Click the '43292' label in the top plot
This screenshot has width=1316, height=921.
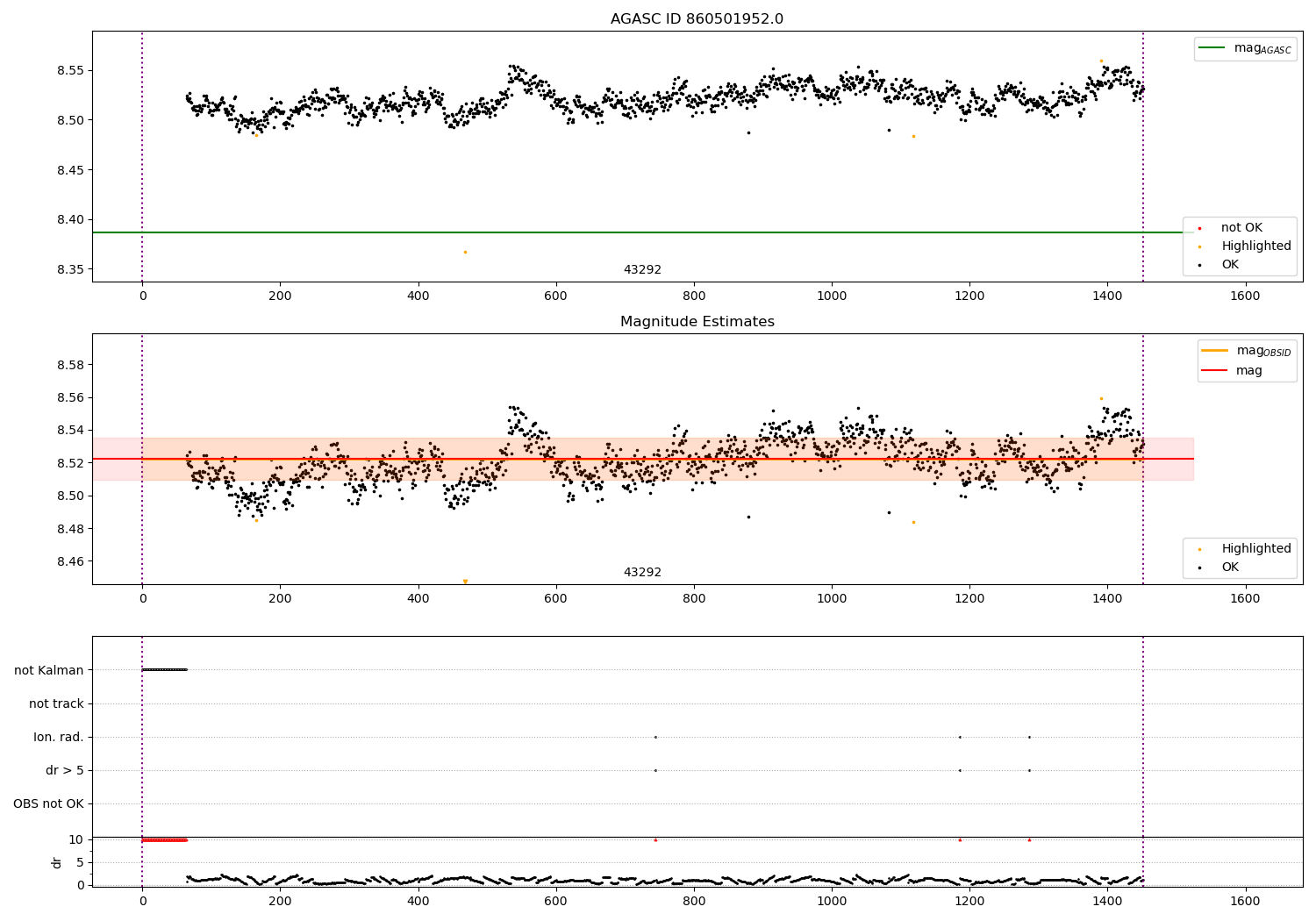pos(642,269)
